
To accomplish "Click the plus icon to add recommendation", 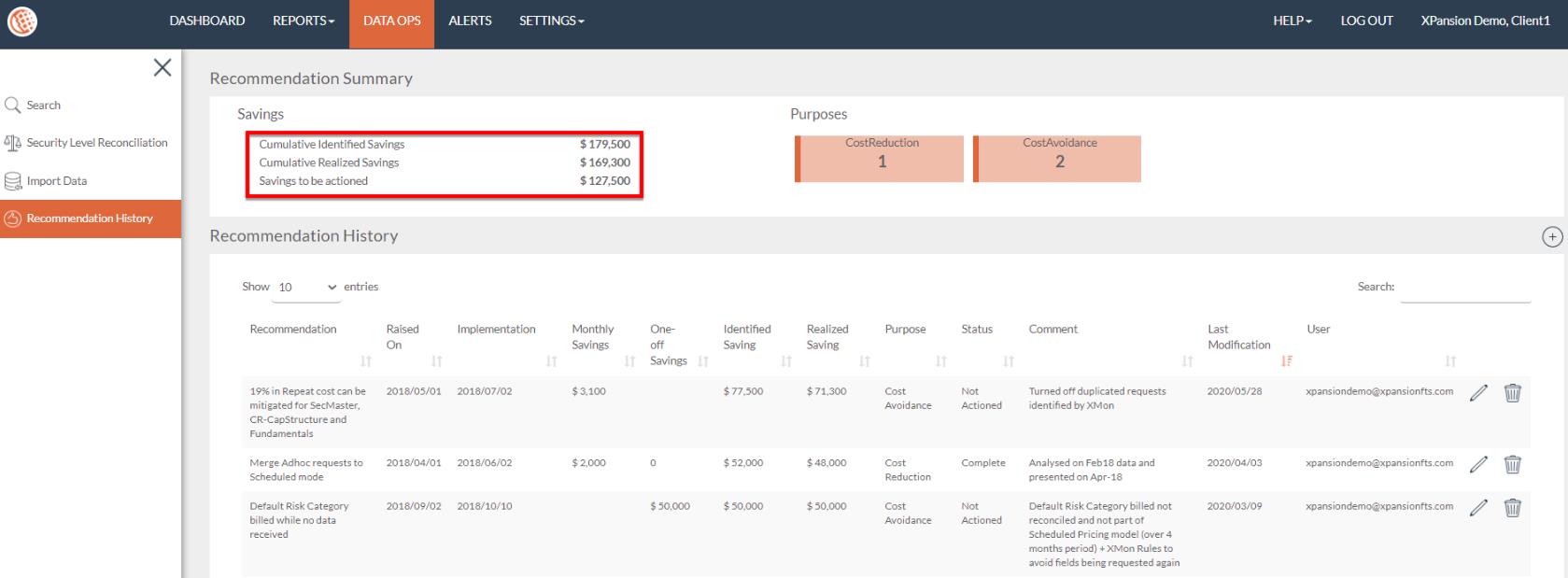I will [x=1551, y=237].
